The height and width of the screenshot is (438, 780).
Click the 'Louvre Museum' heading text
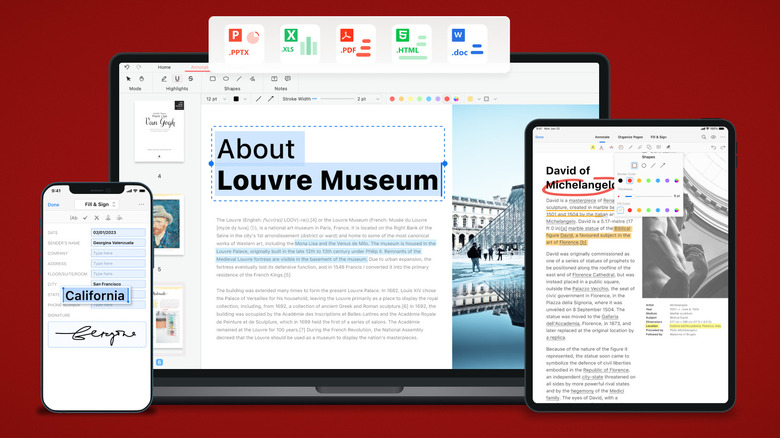point(327,180)
